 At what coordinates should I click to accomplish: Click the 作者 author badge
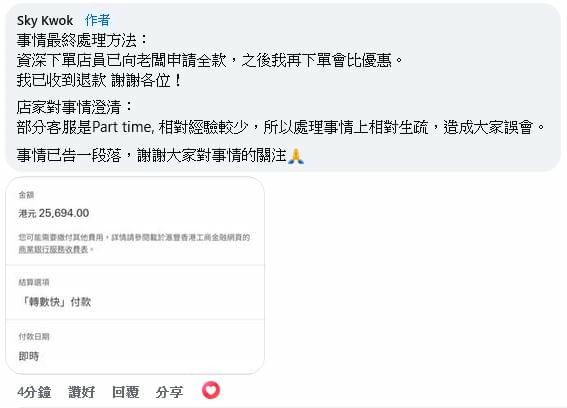[97, 20]
